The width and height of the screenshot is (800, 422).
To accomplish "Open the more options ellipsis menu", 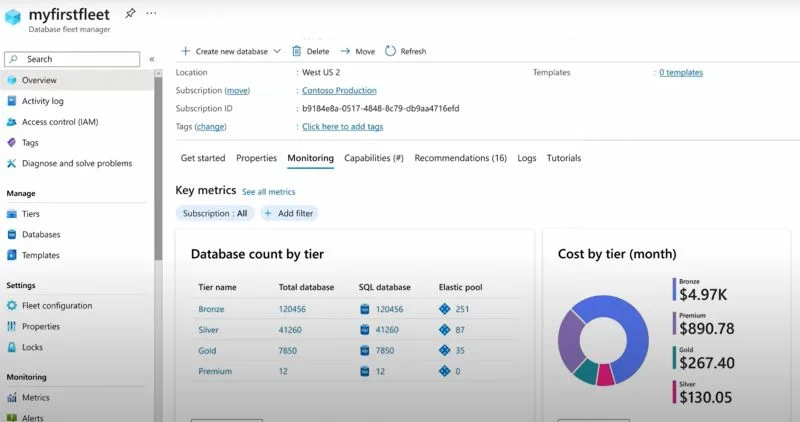I will [152, 13].
